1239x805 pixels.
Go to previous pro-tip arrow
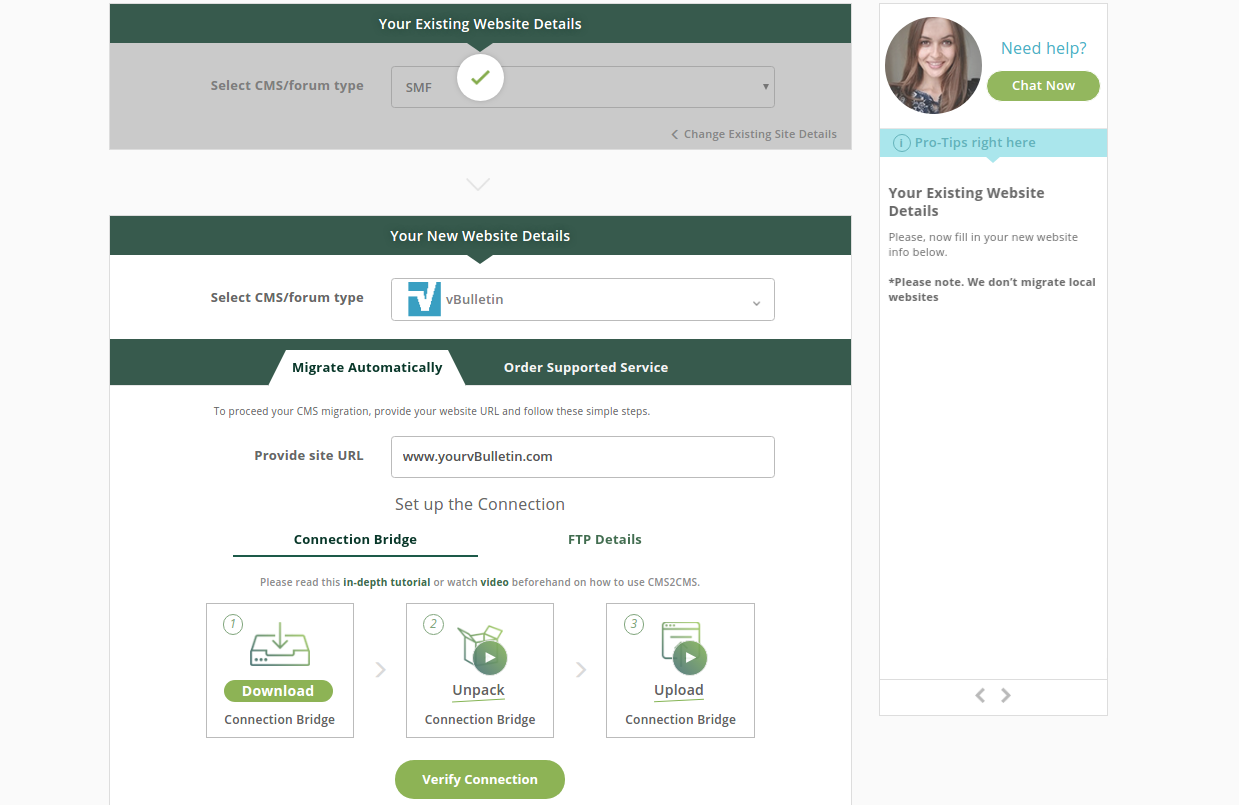pyautogui.click(x=980, y=695)
